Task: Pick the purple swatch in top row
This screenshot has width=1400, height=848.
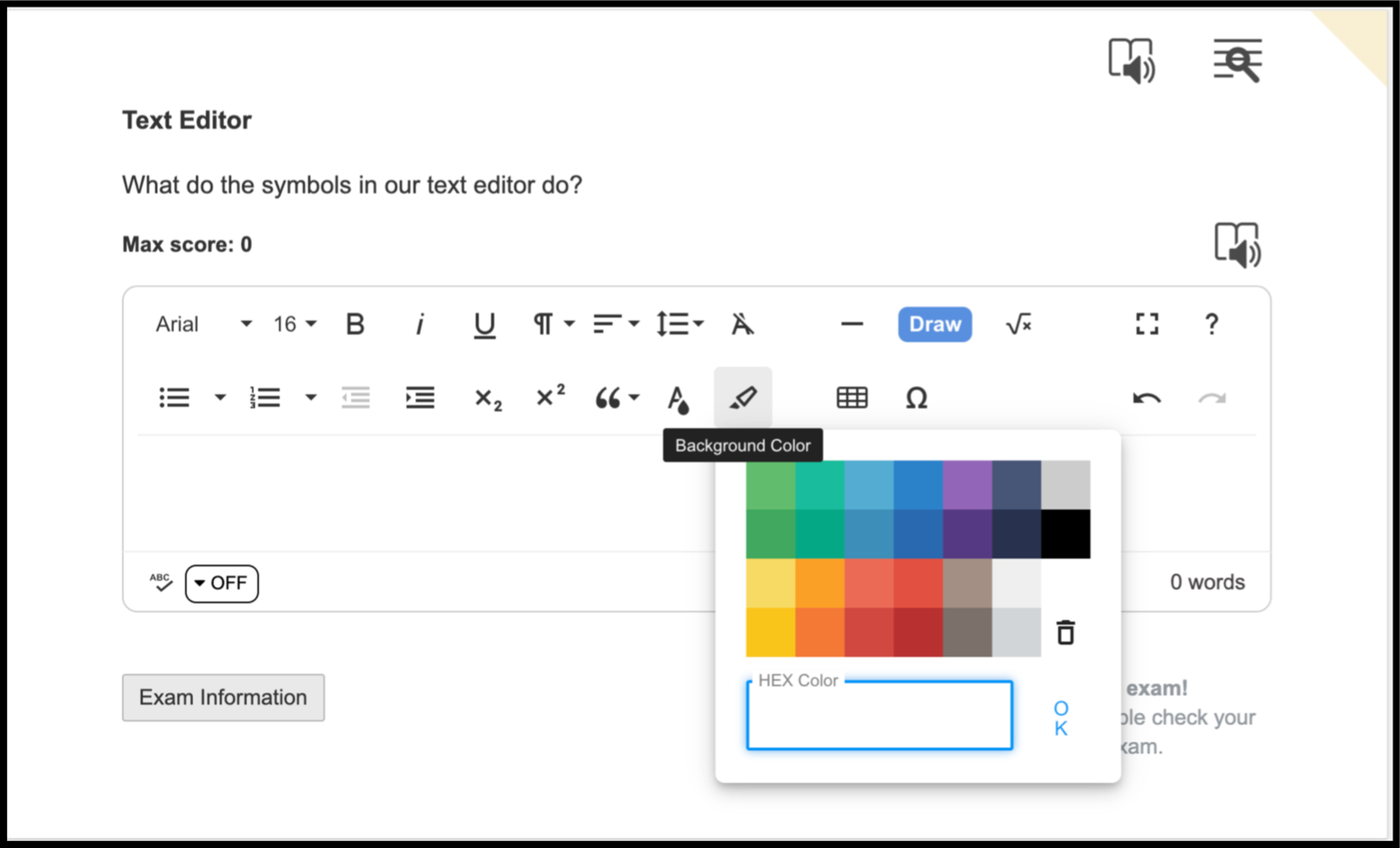Action: tap(967, 484)
